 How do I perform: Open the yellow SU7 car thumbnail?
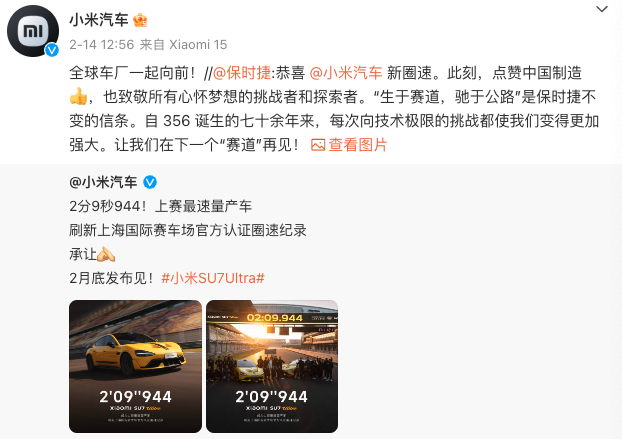(135, 366)
